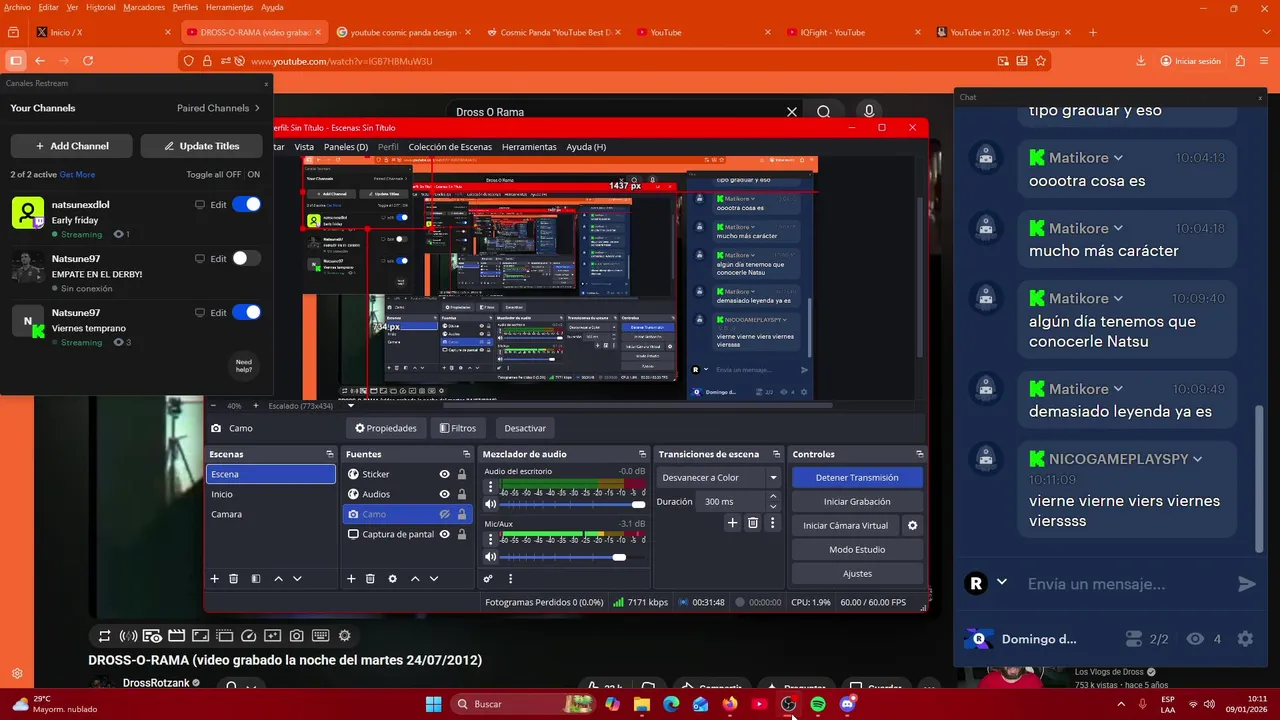Expand NICOGAMEPLAYSPY message dropdown arrow
The height and width of the screenshot is (720, 1280).
point(1197,459)
